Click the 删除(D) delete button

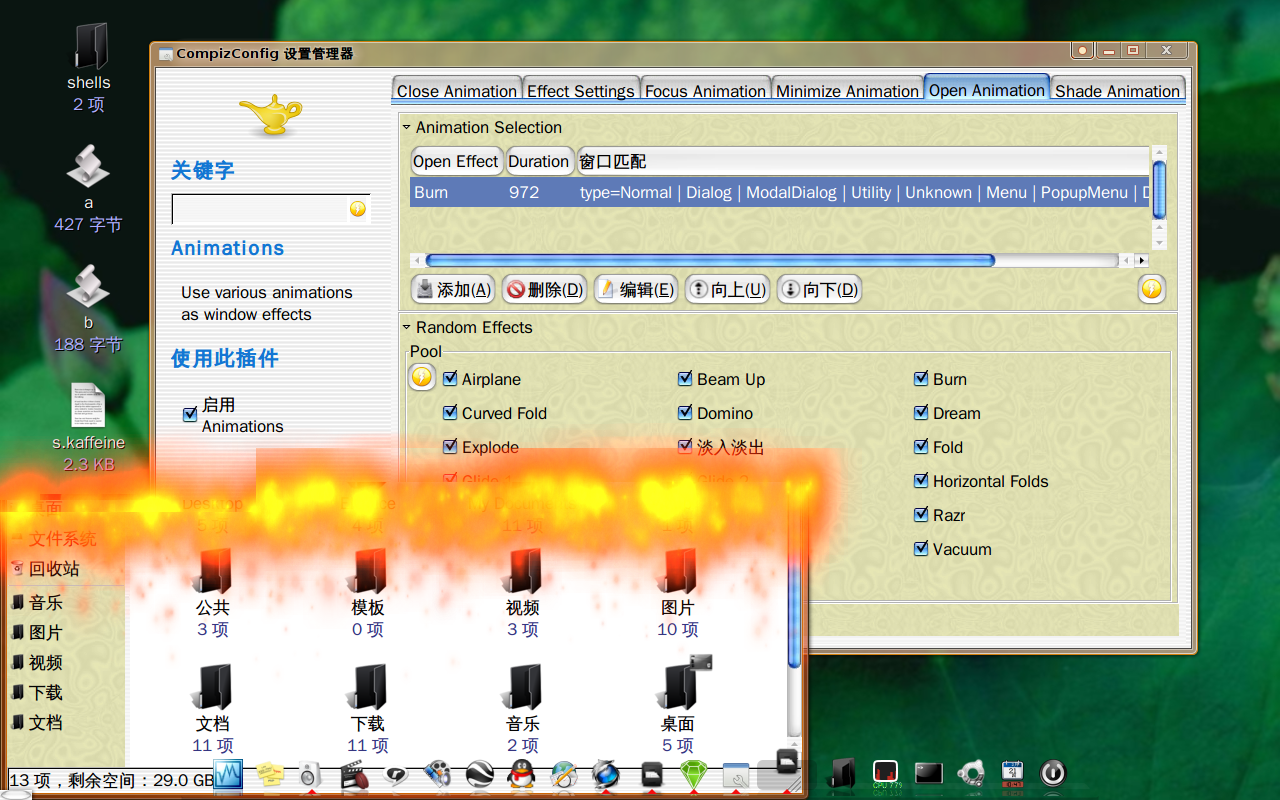(x=545, y=290)
